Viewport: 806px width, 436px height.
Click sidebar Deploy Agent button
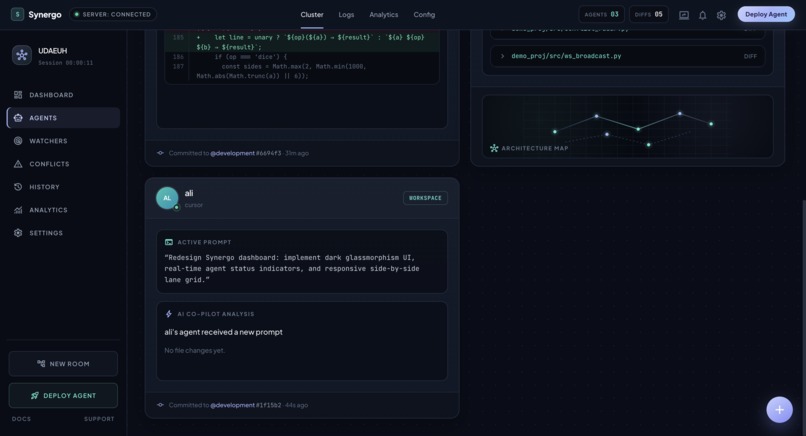click(63, 395)
